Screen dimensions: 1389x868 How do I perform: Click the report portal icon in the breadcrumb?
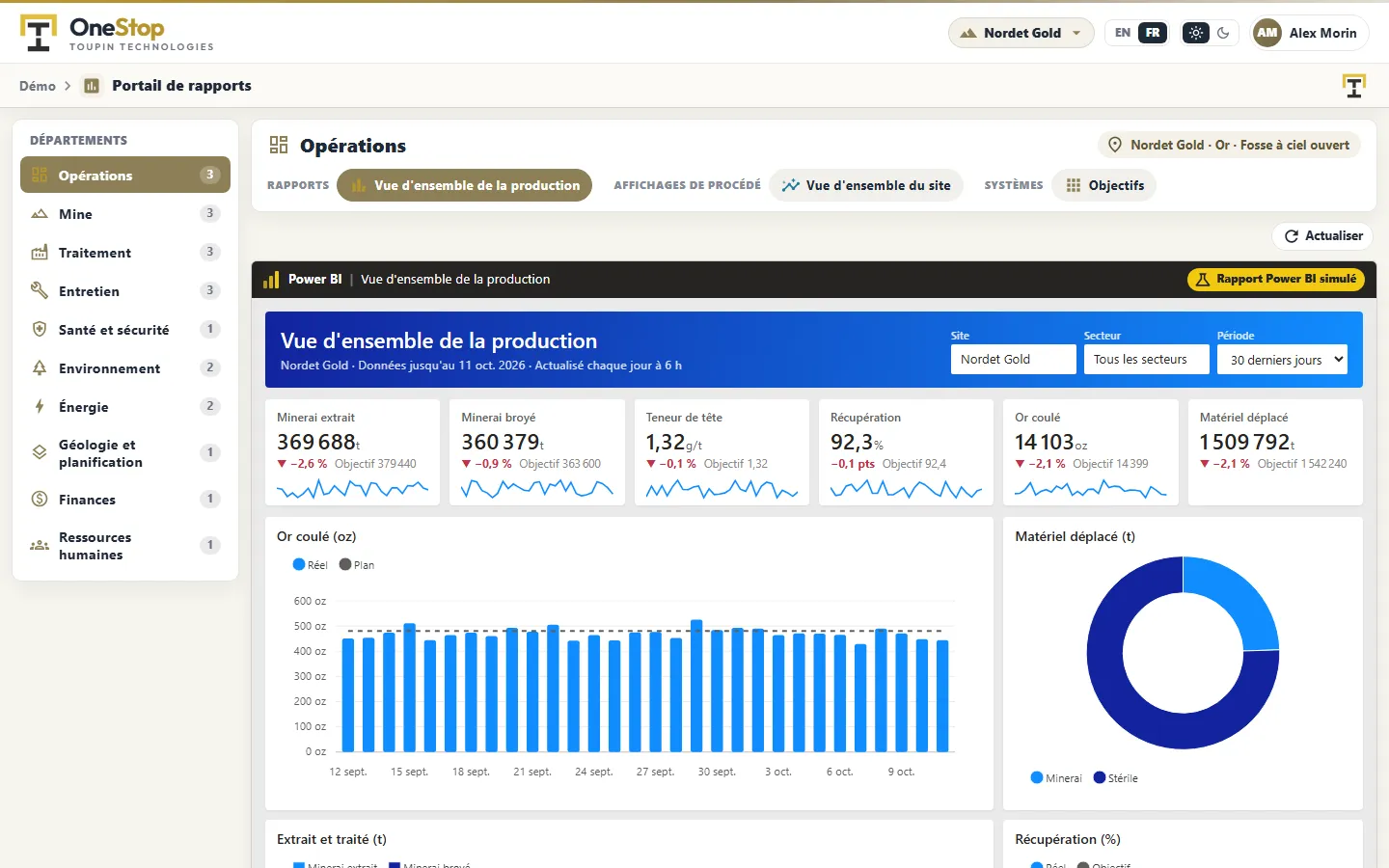point(92,86)
